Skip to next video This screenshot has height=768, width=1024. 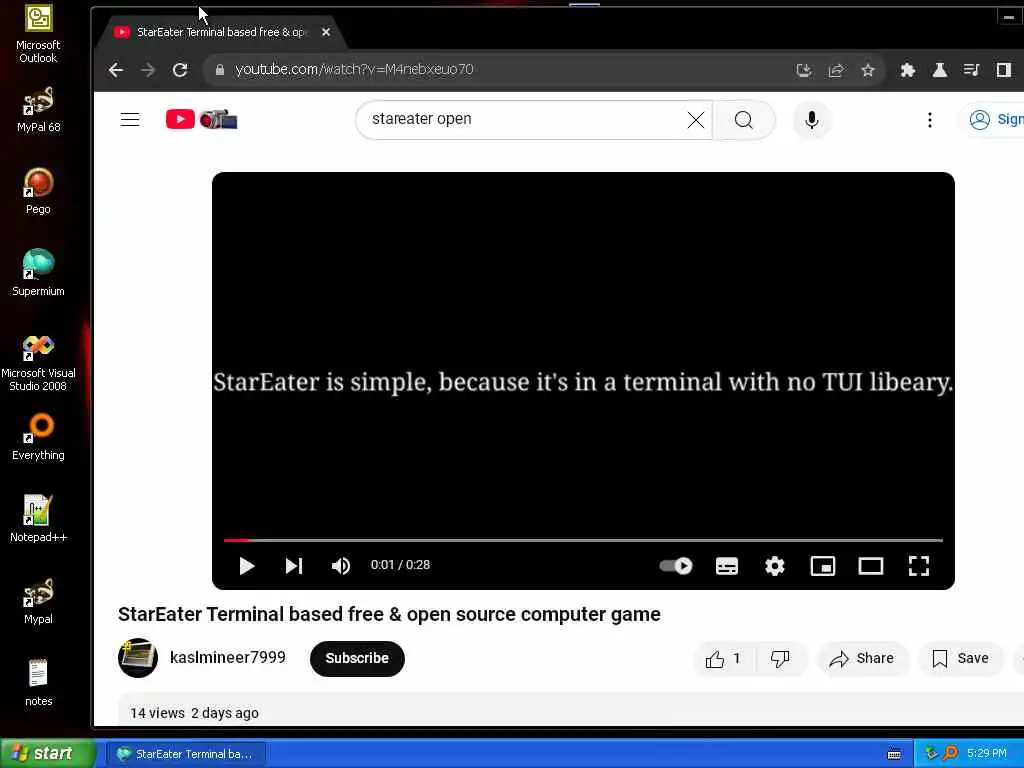click(x=294, y=566)
